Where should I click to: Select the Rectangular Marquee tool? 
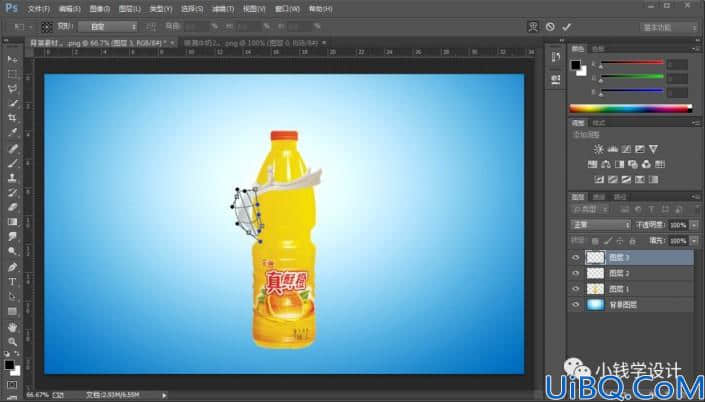point(12,74)
